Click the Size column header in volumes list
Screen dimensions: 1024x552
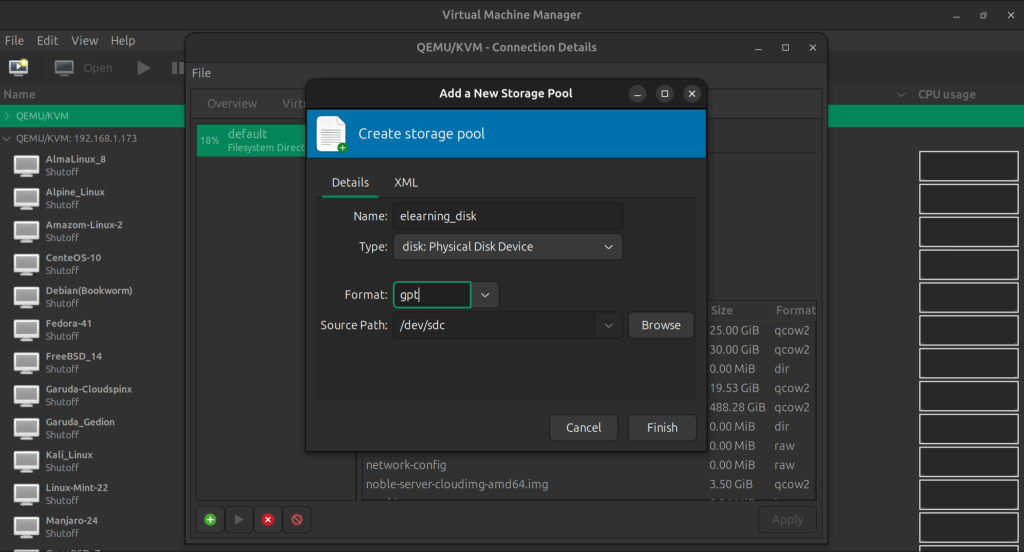point(722,310)
